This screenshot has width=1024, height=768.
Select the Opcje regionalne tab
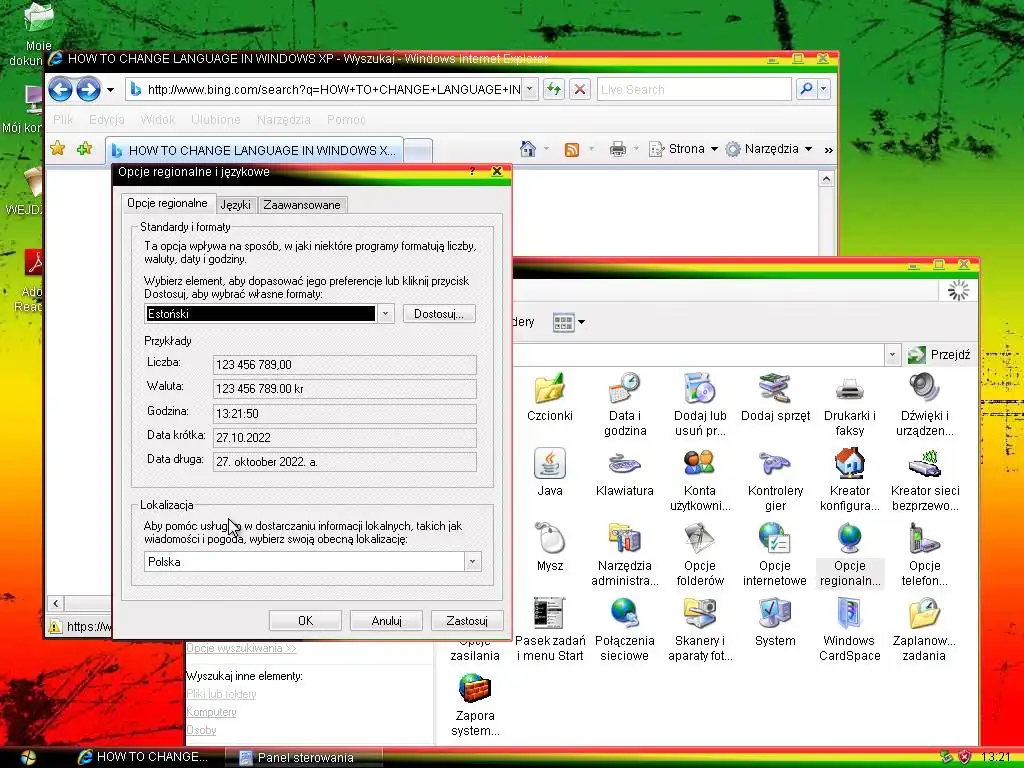tap(167, 203)
